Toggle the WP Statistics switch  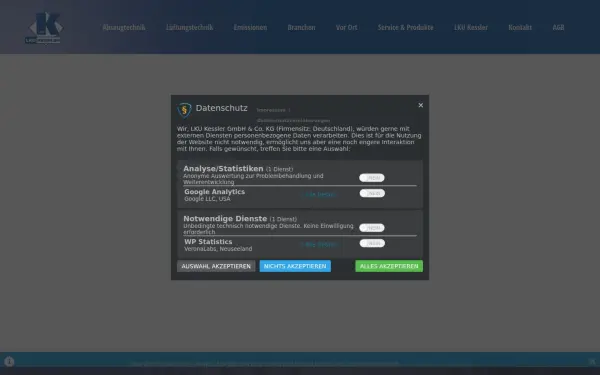pos(372,243)
